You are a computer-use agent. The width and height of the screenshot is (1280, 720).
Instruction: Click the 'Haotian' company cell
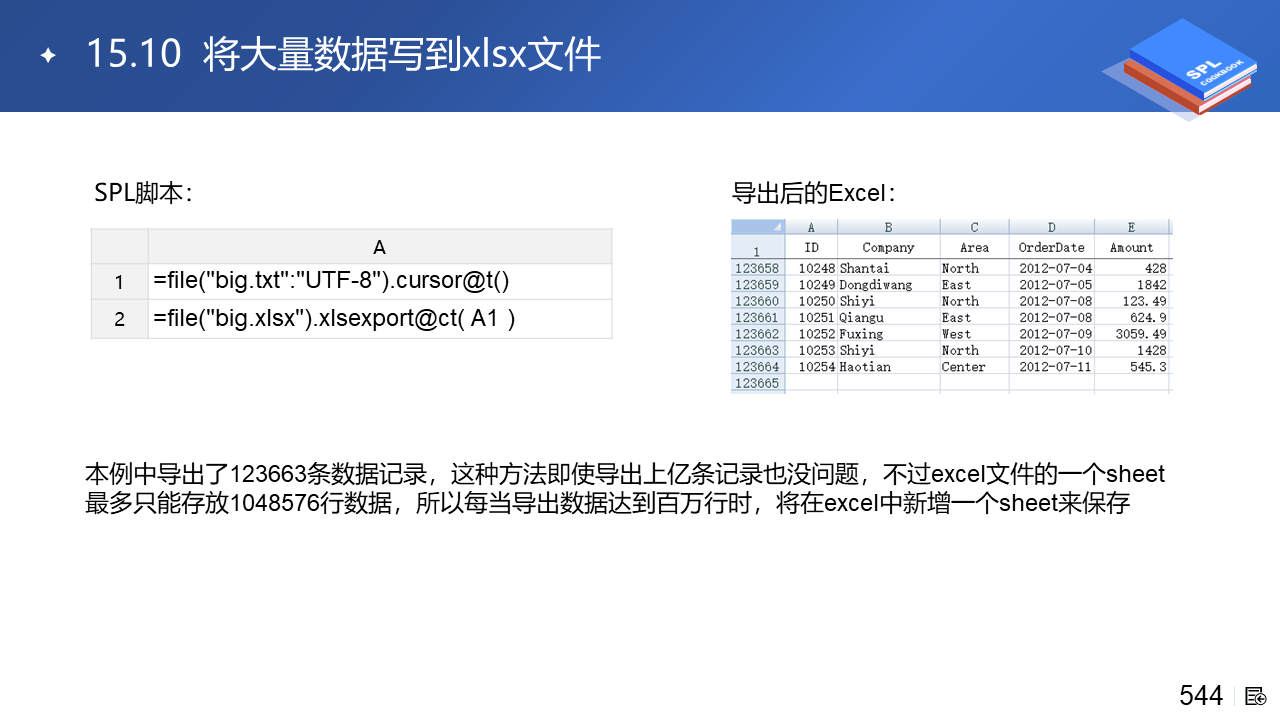889,367
